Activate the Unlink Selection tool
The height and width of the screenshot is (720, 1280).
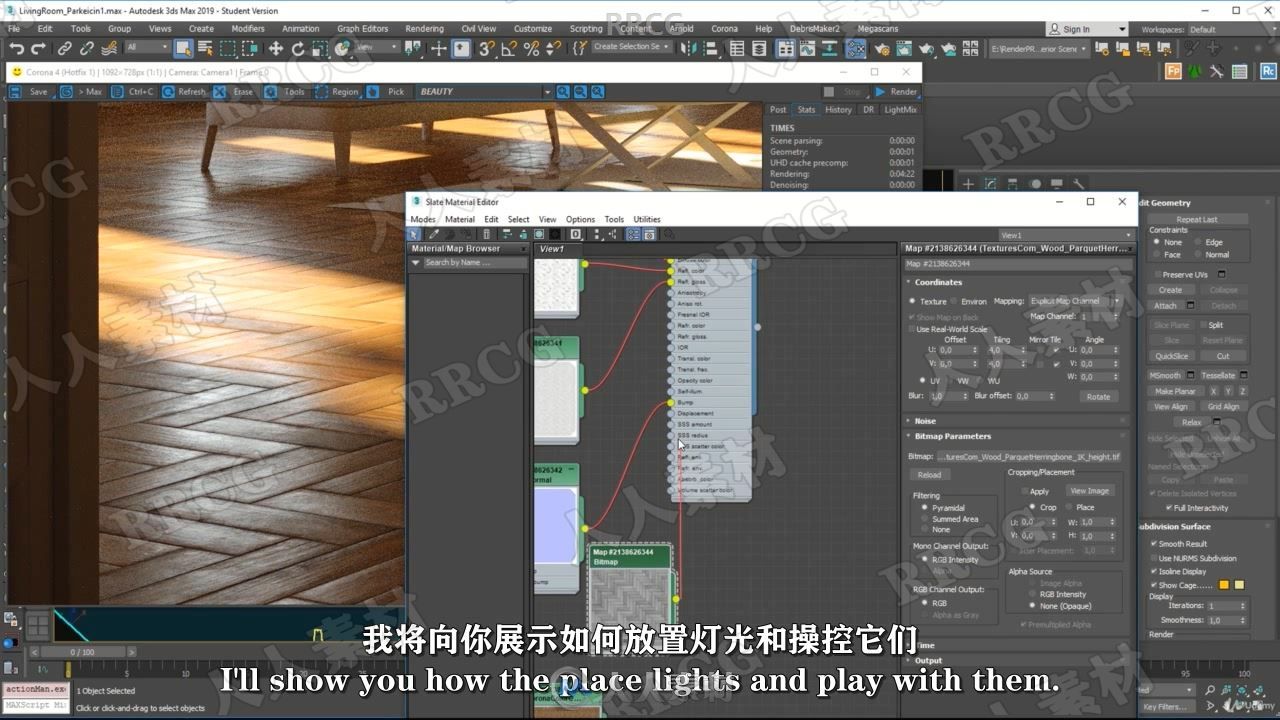(x=87, y=48)
